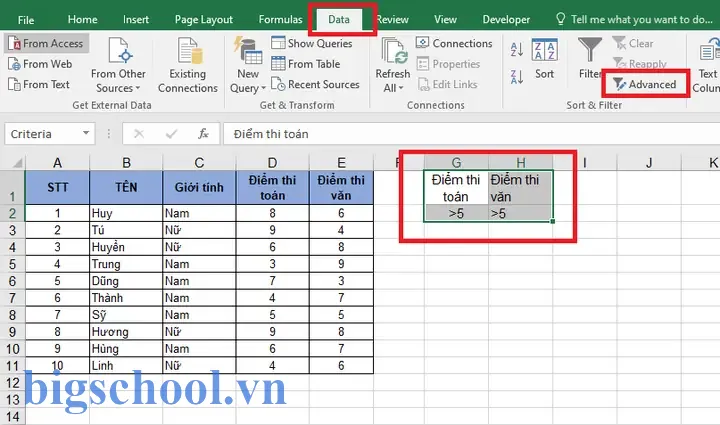Click Show Queries

(312, 43)
